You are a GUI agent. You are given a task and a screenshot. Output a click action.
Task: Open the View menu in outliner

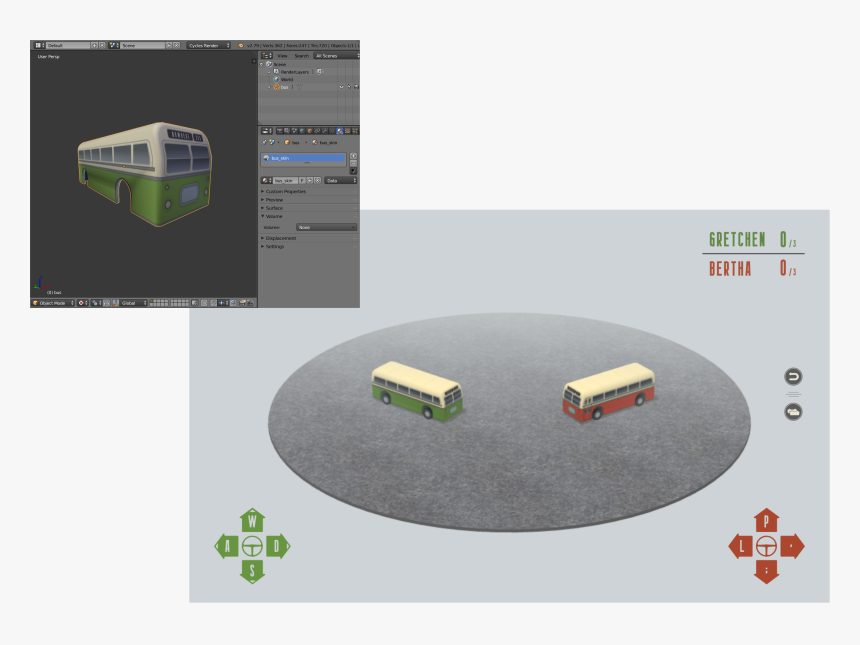[282, 56]
